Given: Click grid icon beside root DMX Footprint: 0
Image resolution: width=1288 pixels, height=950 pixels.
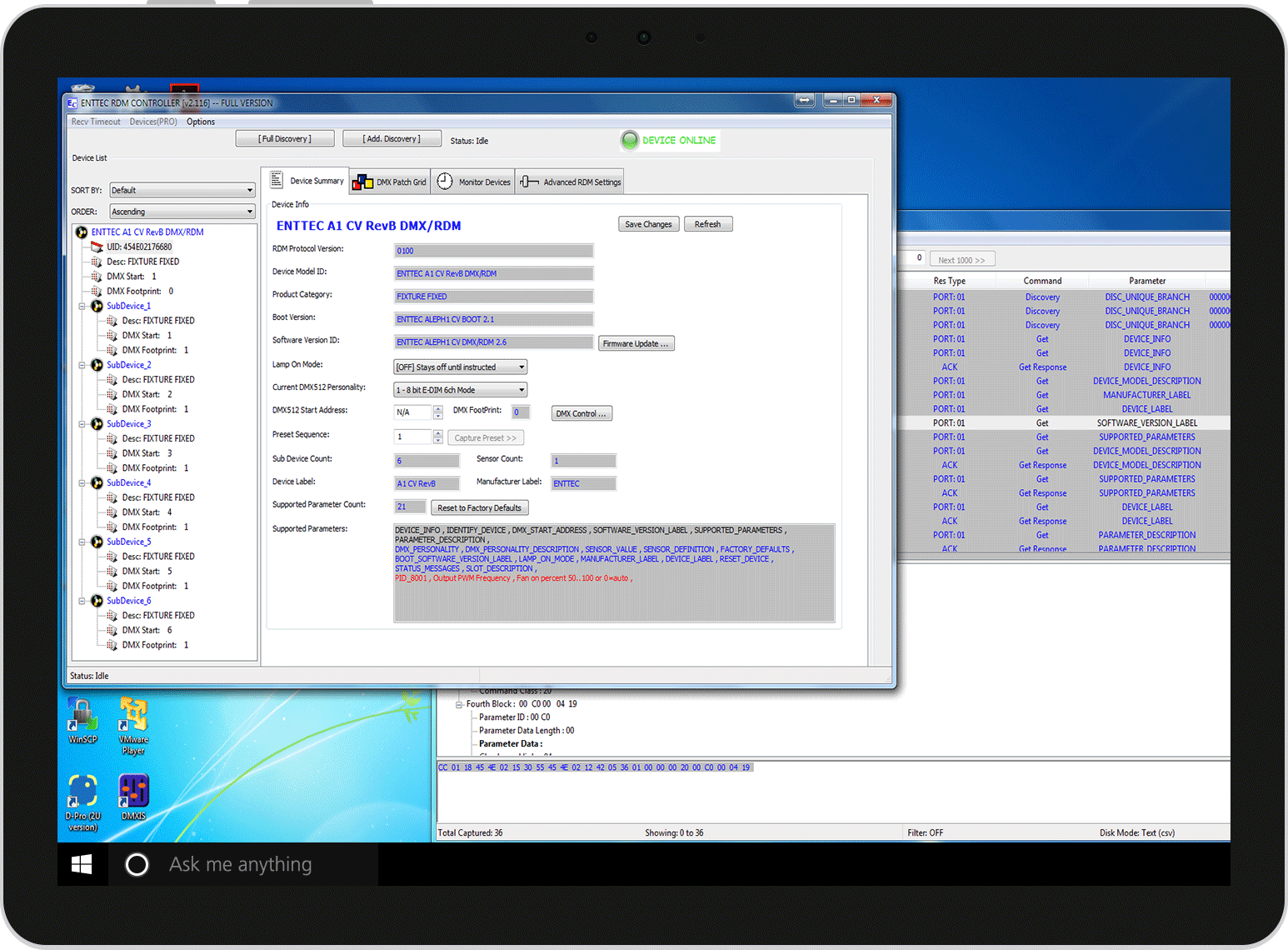Looking at the screenshot, I should coord(97,292).
